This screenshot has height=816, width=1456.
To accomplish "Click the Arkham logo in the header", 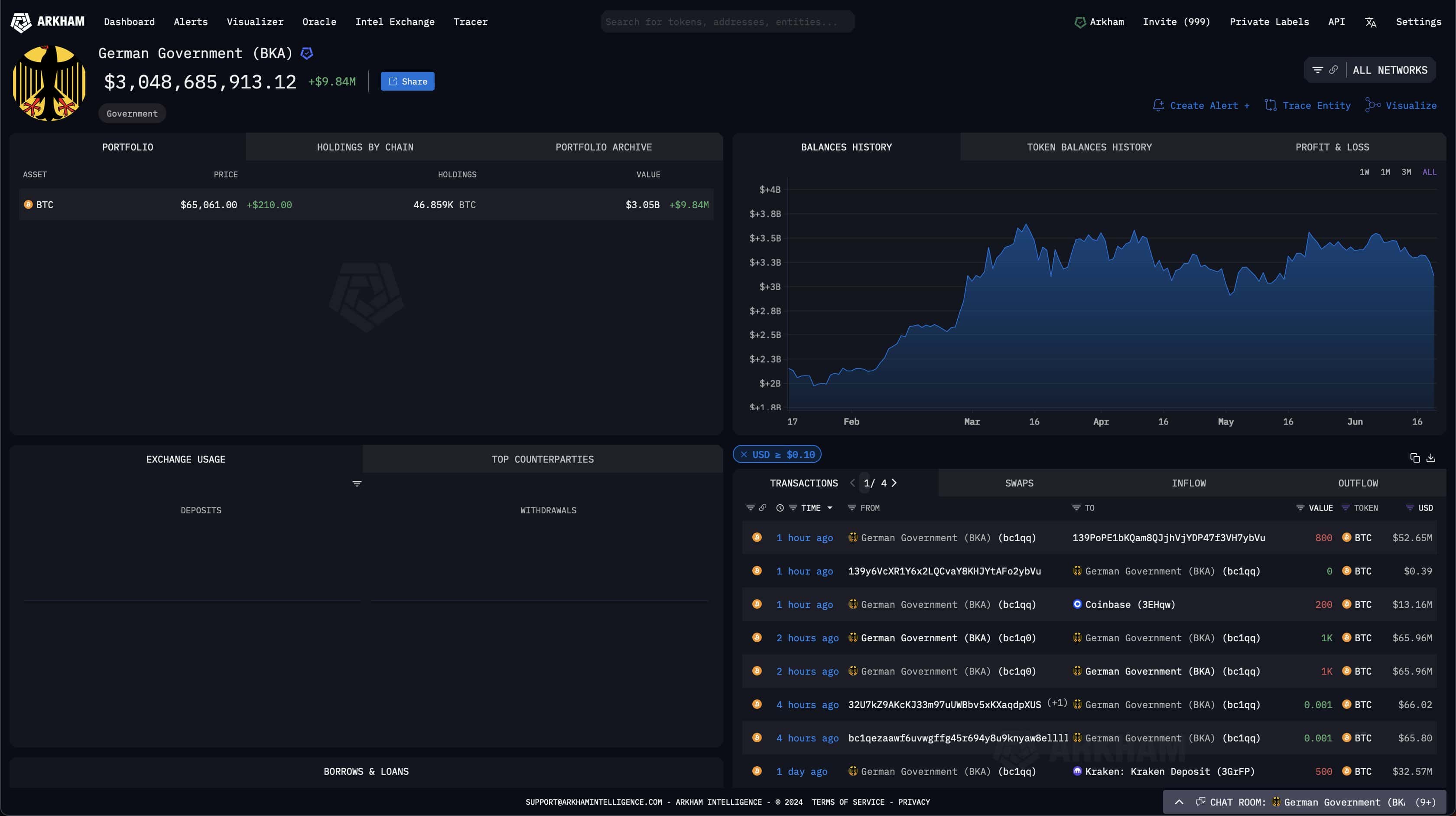I will 48,22.
